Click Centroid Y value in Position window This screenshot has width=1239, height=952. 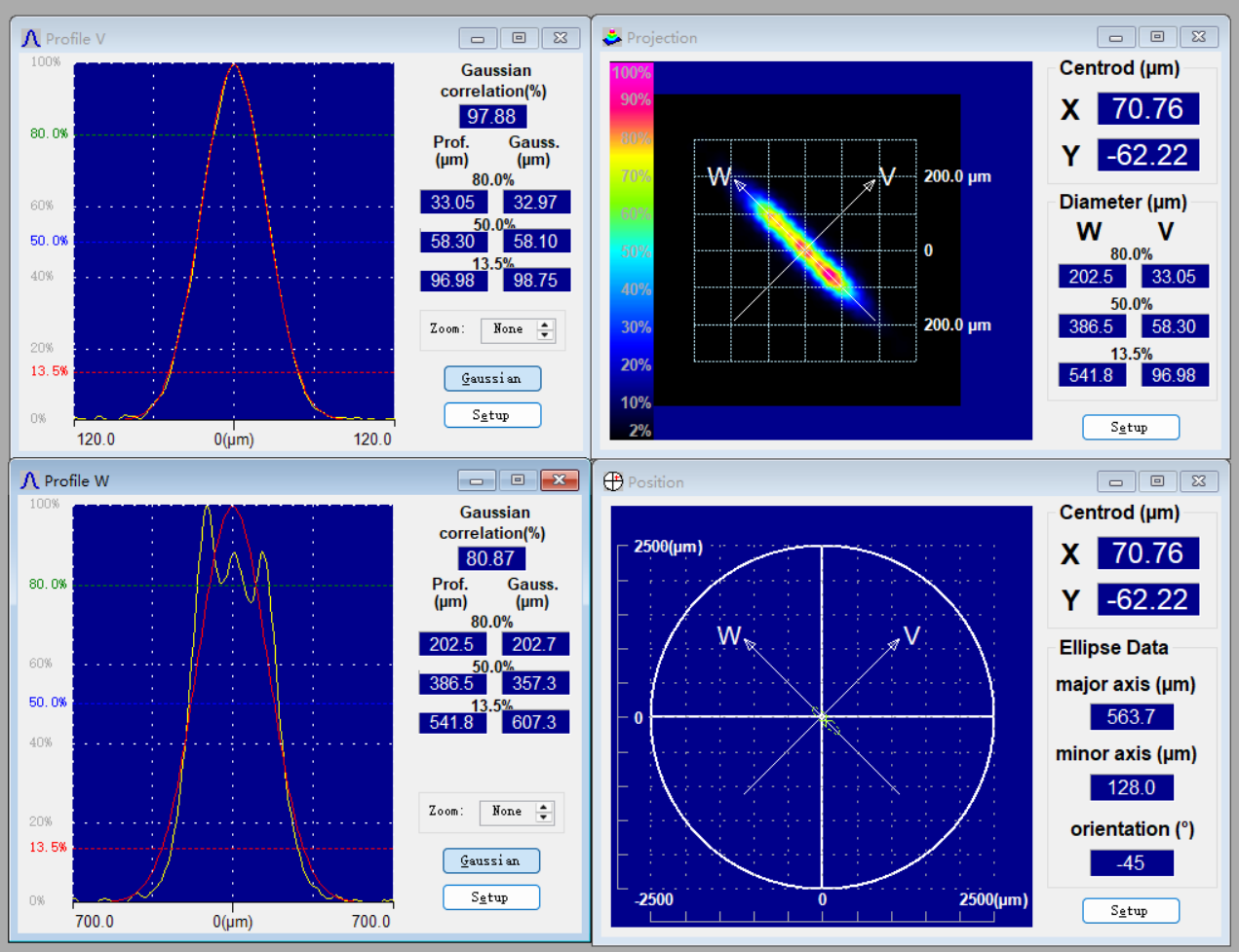(x=1148, y=599)
